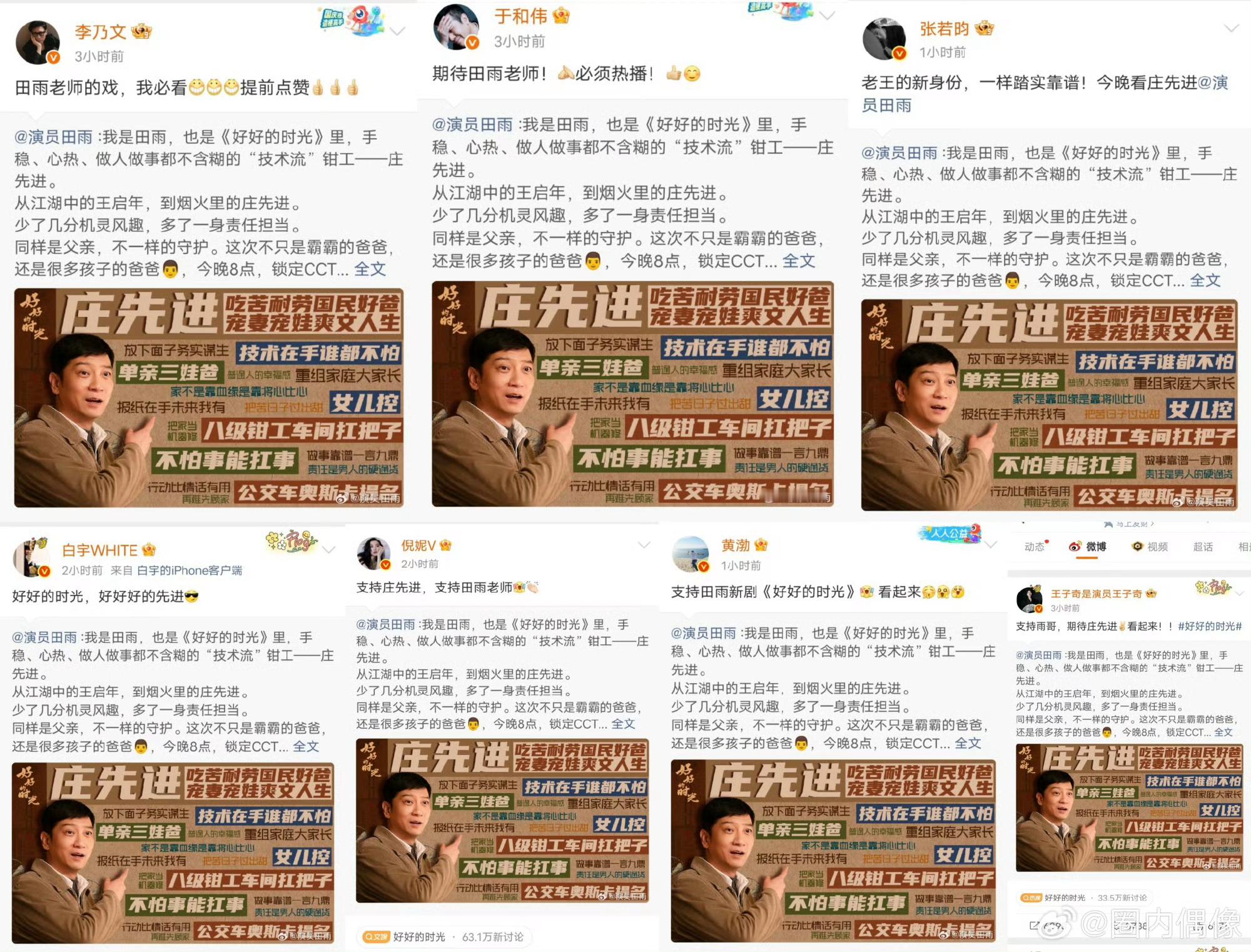Open 全文 link in 李乃文's repost
Image resolution: width=1251 pixels, height=952 pixels.
(370, 269)
